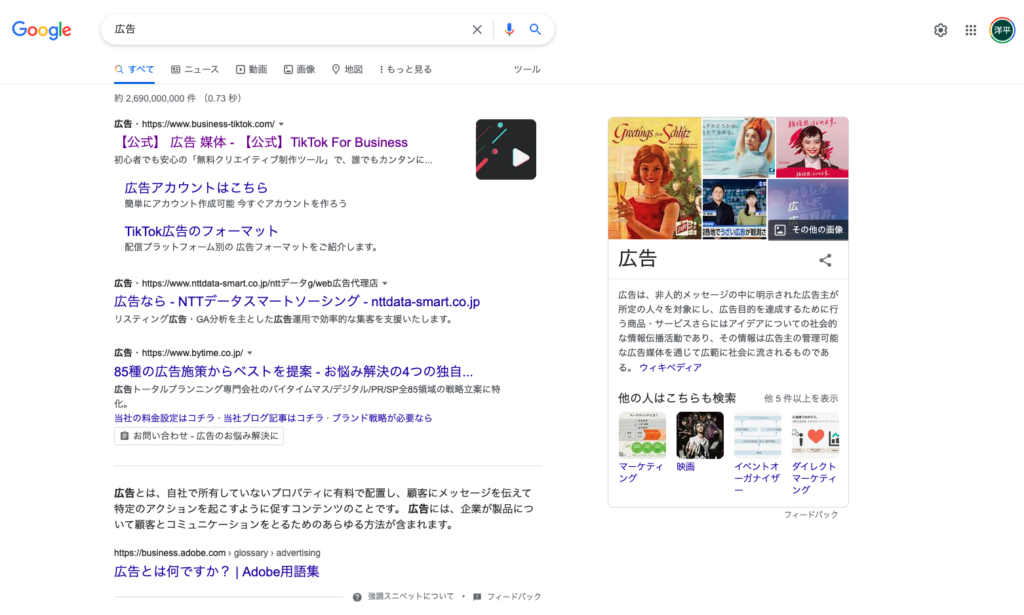Click the blue magnifying glass search button
Screen dimensions: 1024x615
point(535,30)
